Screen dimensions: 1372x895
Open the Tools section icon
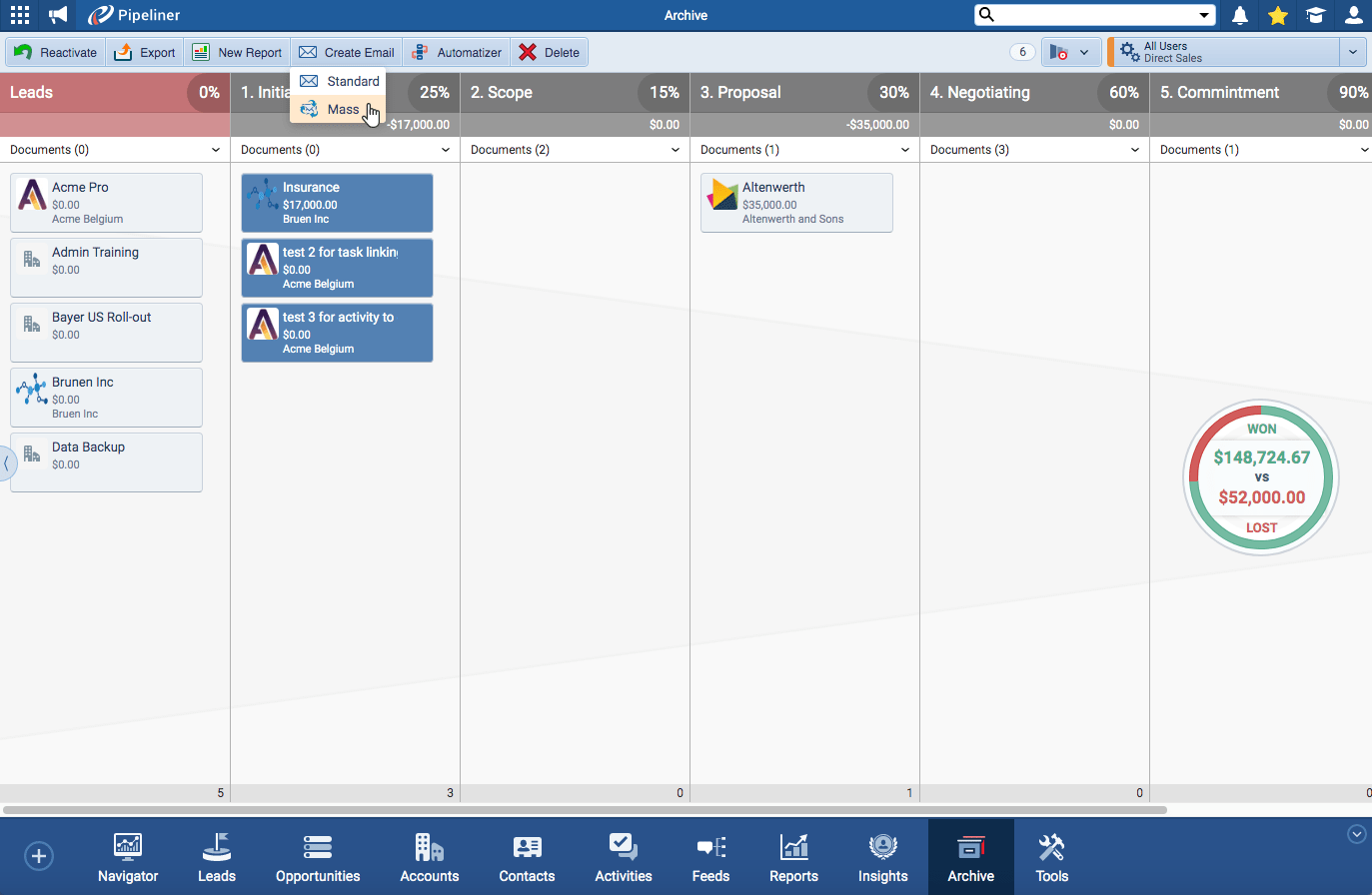[1051, 858]
